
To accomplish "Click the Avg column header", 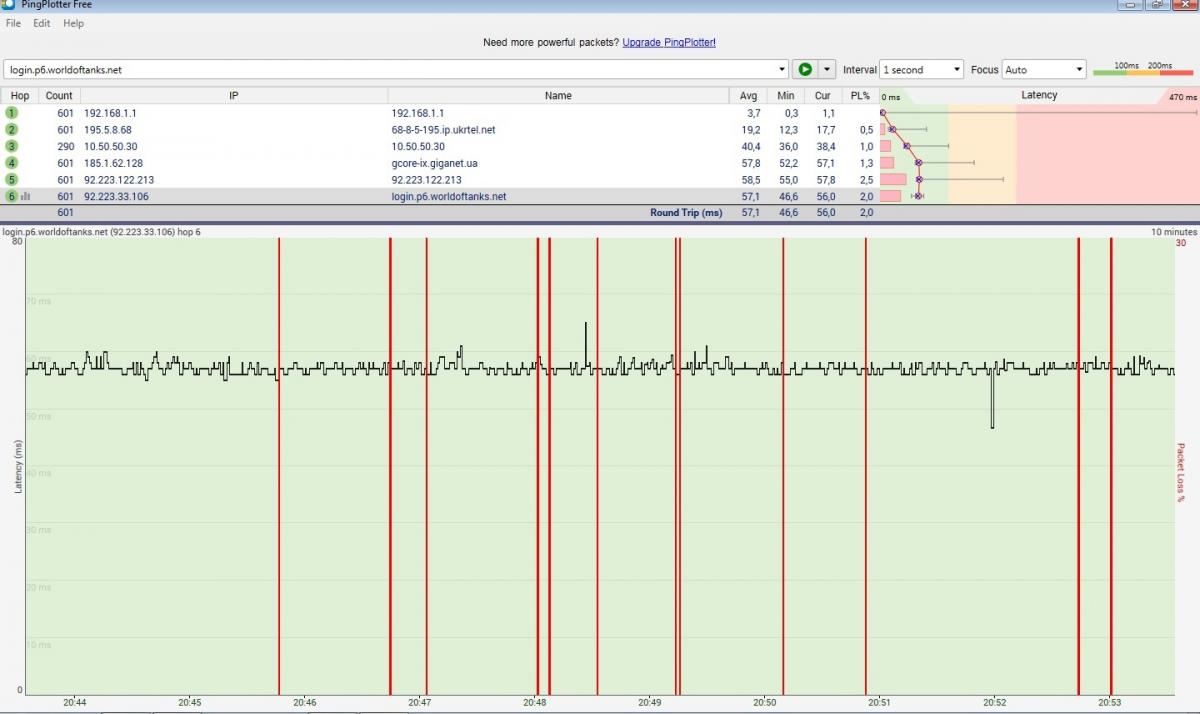I will point(748,96).
